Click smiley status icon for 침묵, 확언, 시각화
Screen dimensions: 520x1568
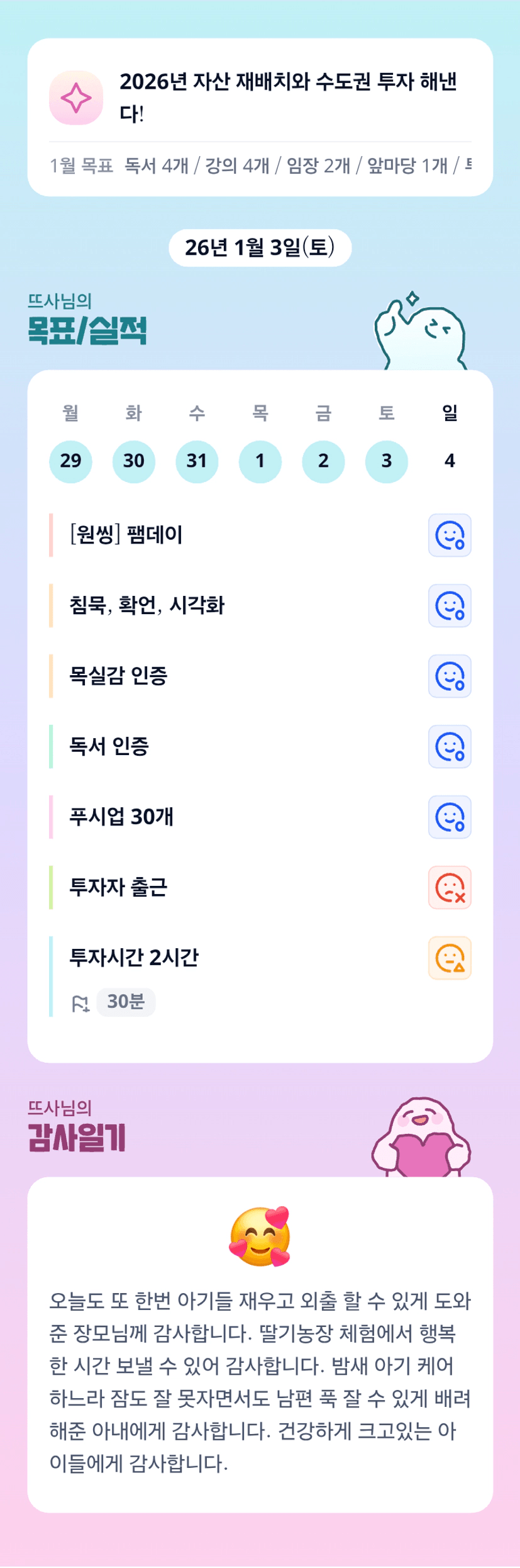tap(450, 606)
